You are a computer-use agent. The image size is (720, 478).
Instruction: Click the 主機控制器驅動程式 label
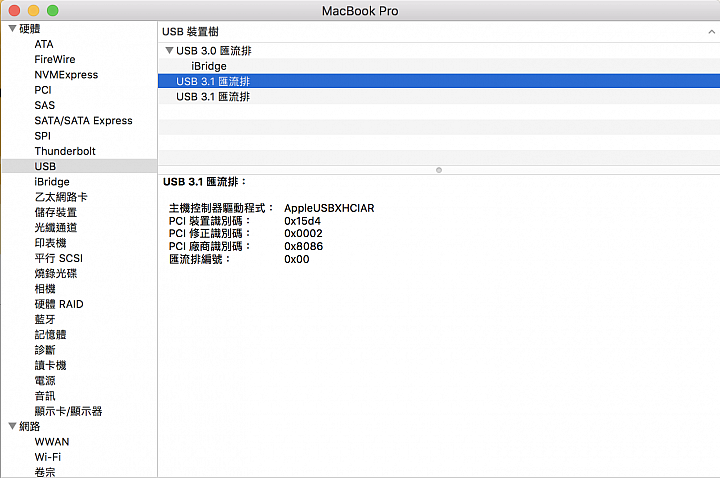[x=221, y=208]
